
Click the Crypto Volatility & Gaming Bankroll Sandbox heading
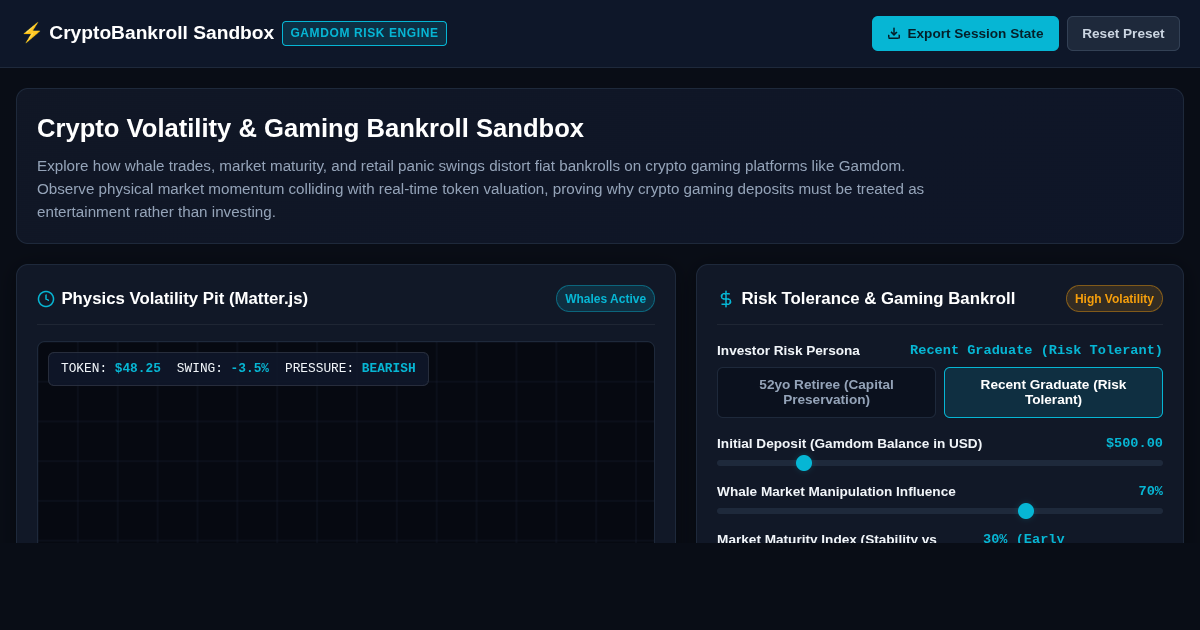(x=310, y=128)
